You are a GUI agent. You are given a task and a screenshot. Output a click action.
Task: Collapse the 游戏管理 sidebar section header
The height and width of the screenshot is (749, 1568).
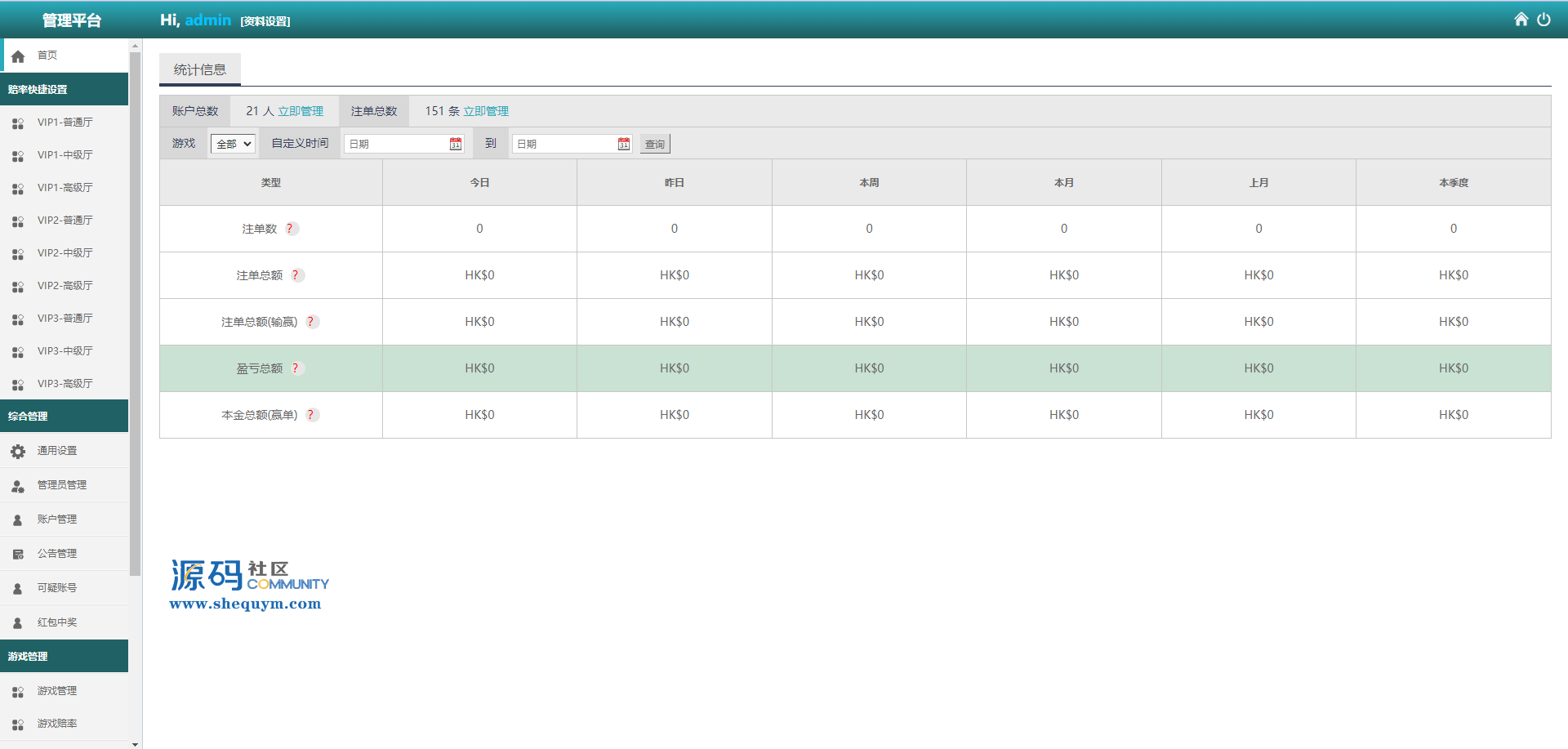coord(65,656)
